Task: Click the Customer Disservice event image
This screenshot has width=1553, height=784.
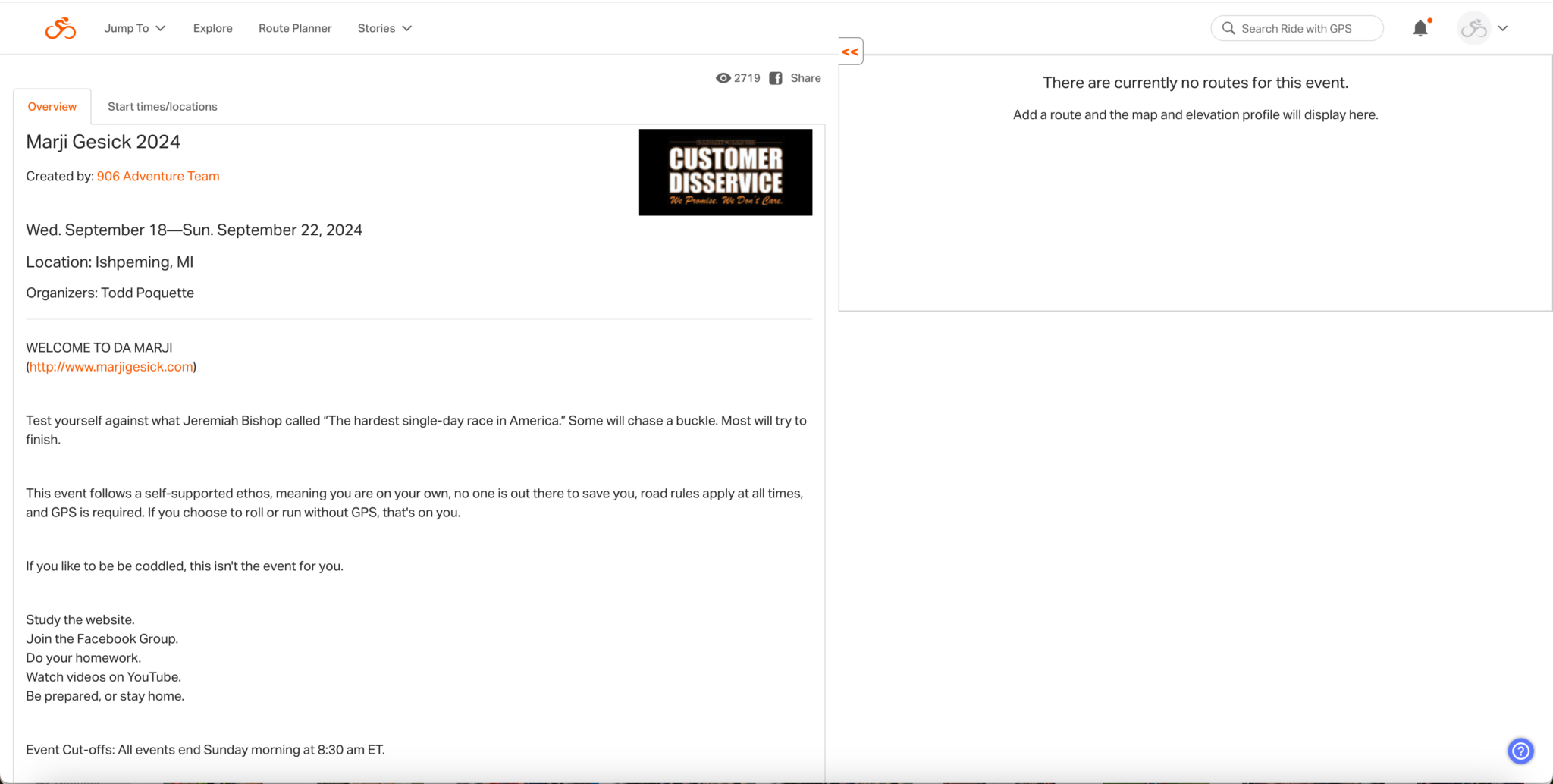Action: pos(726,172)
